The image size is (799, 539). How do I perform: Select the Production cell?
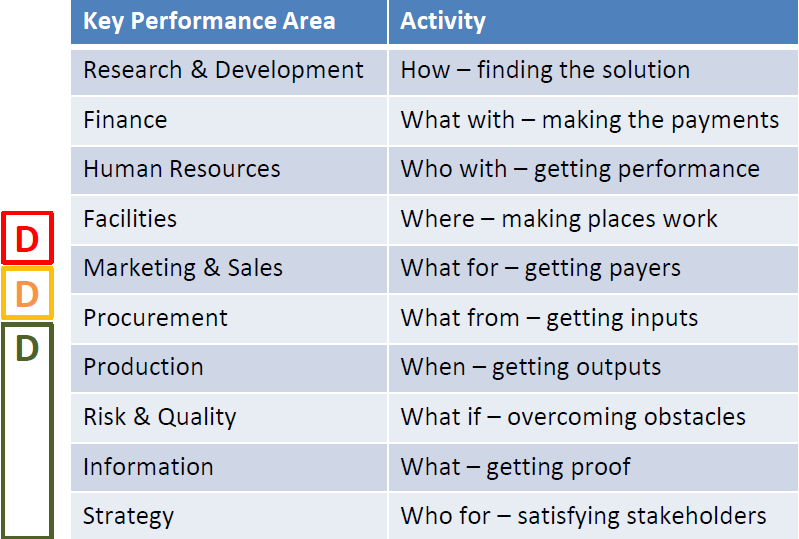229,368
